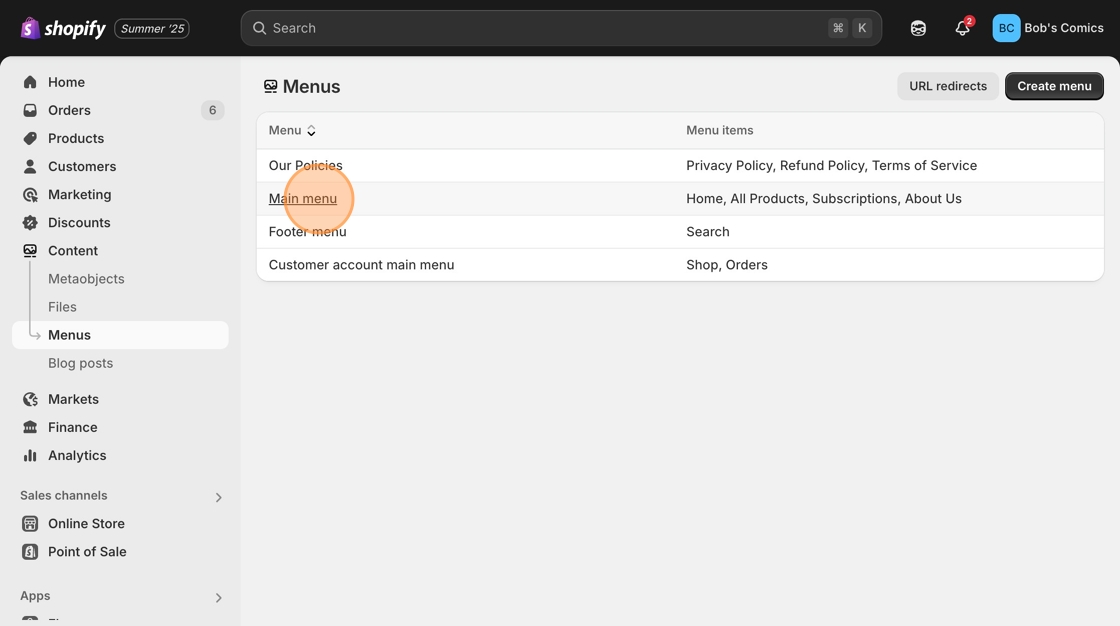Open Orders section
1120x626 pixels.
[x=69, y=110]
